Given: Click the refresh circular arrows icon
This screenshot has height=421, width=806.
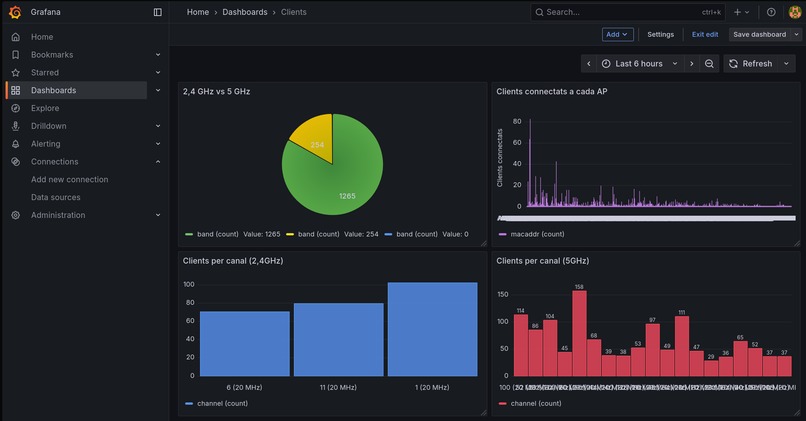Looking at the screenshot, I should click(734, 64).
